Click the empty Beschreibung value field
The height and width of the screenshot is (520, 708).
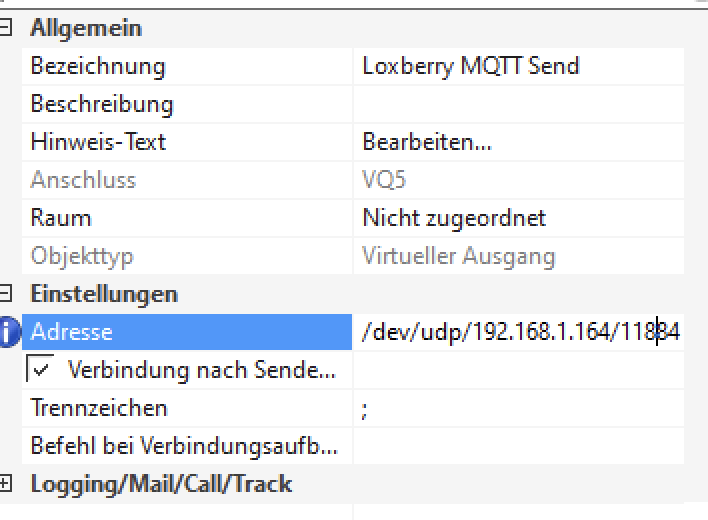pyautogui.click(x=518, y=105)
